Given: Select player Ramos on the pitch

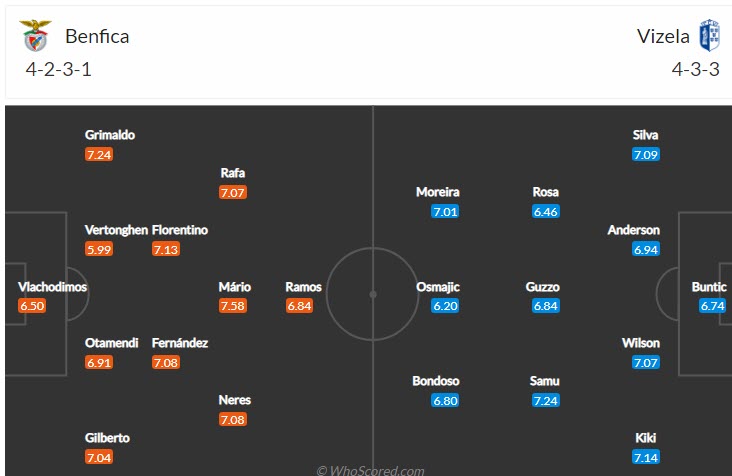Looking at the screenshot, I should (x=303, y=287).
